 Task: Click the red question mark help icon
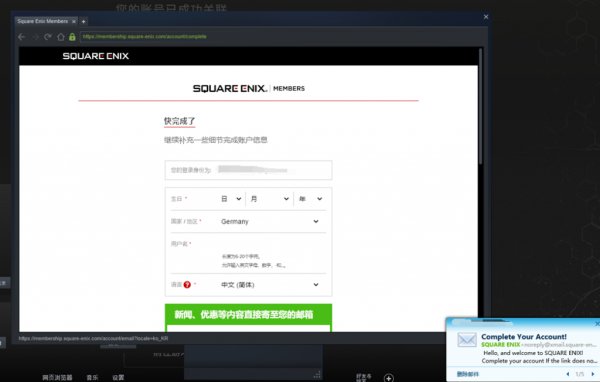pos(187,284)
